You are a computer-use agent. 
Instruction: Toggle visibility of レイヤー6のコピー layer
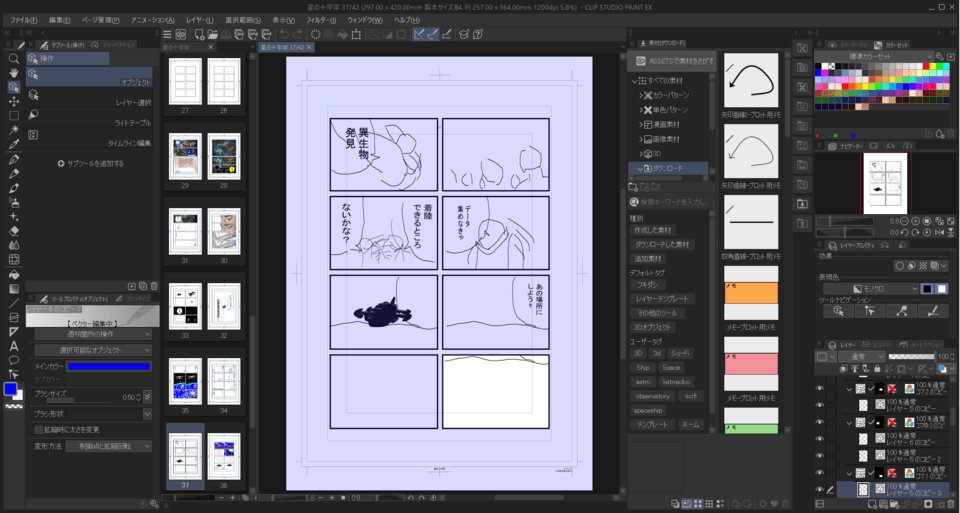tap(819, 439)
